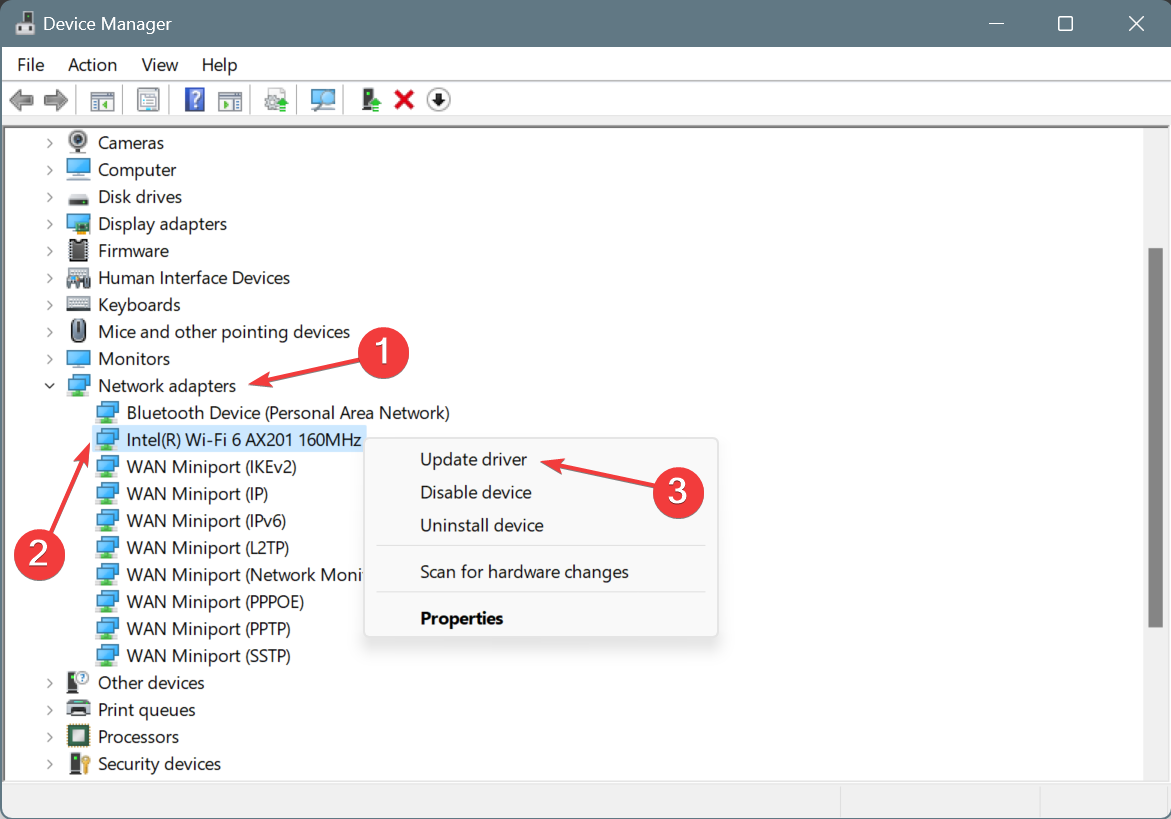Select WAN Miniport (IKEv2)
1171x819 pixels.
[x=211, y=467]
